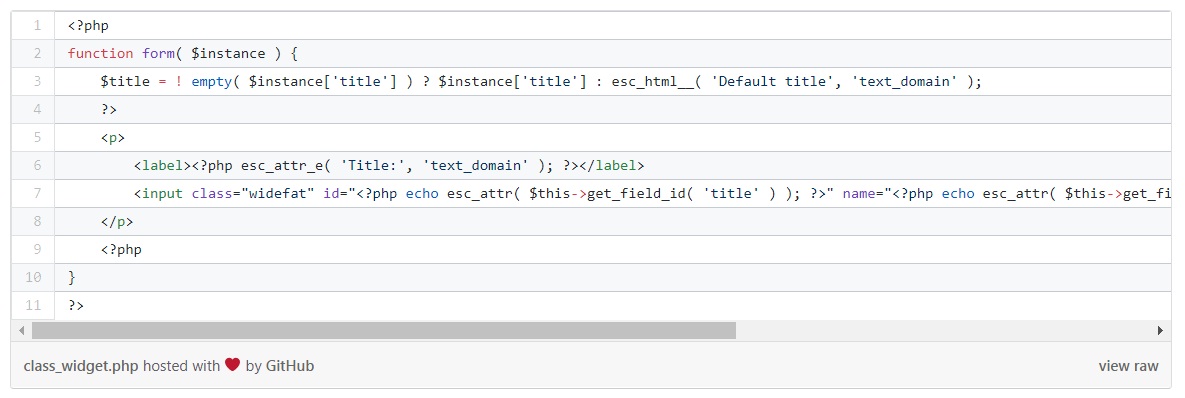Select line number 11
Viewport: 1185px width, 398px height.
[34, 305]
